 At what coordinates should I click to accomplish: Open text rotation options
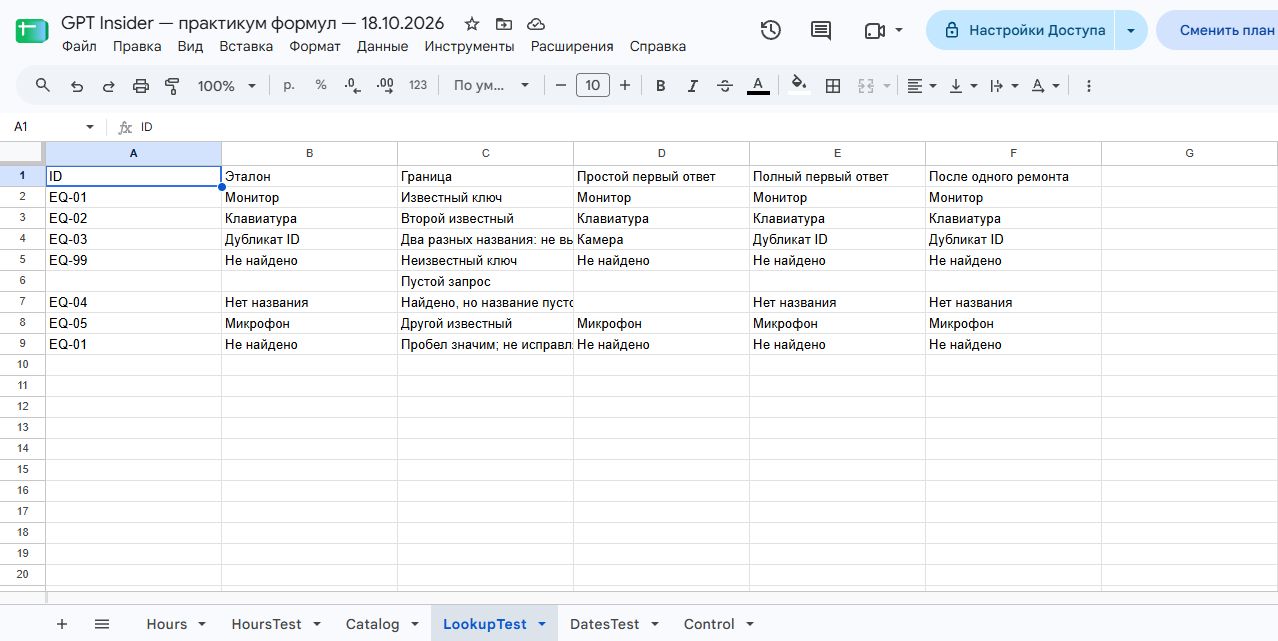tap(1045, 86)
